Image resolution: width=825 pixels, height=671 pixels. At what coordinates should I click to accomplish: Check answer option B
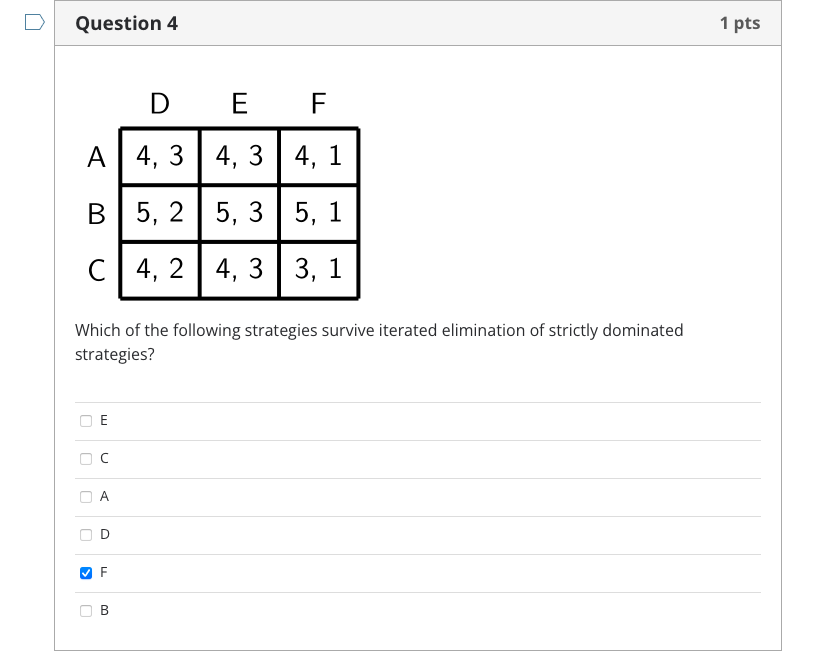click(85, 610)
